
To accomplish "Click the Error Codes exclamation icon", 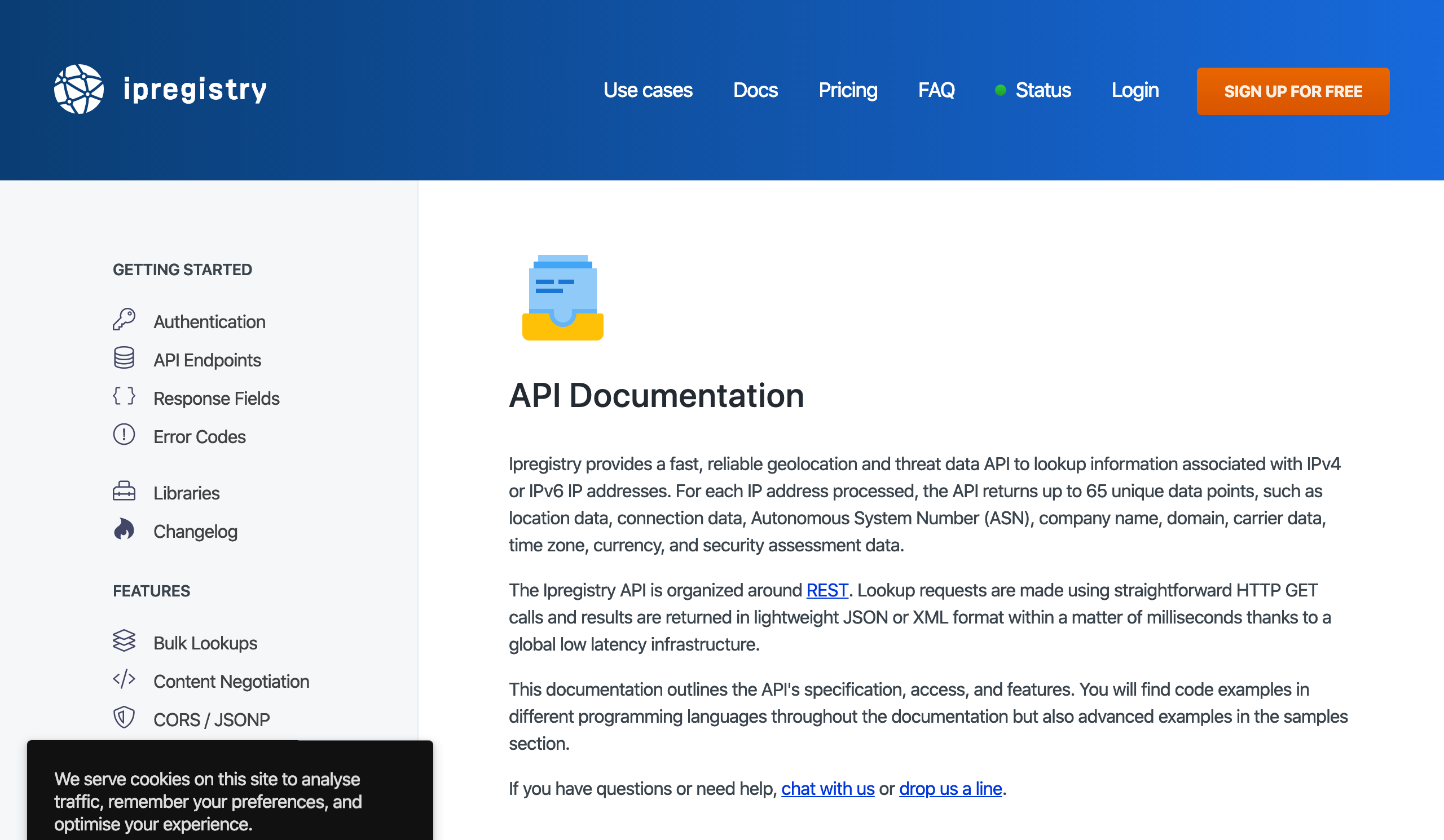I will click(x=124, y=435).
